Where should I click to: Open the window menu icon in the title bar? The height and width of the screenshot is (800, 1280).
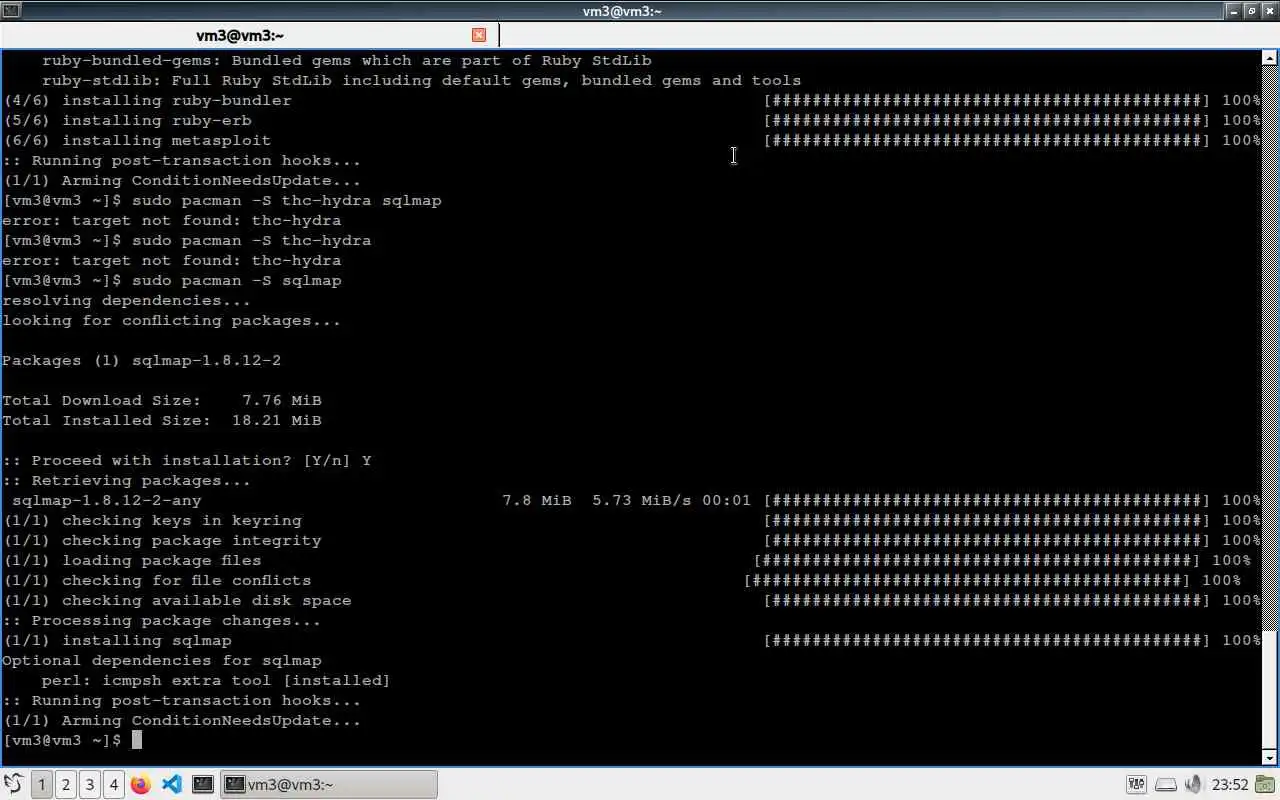pyautogui.click(x=10, y=11)
